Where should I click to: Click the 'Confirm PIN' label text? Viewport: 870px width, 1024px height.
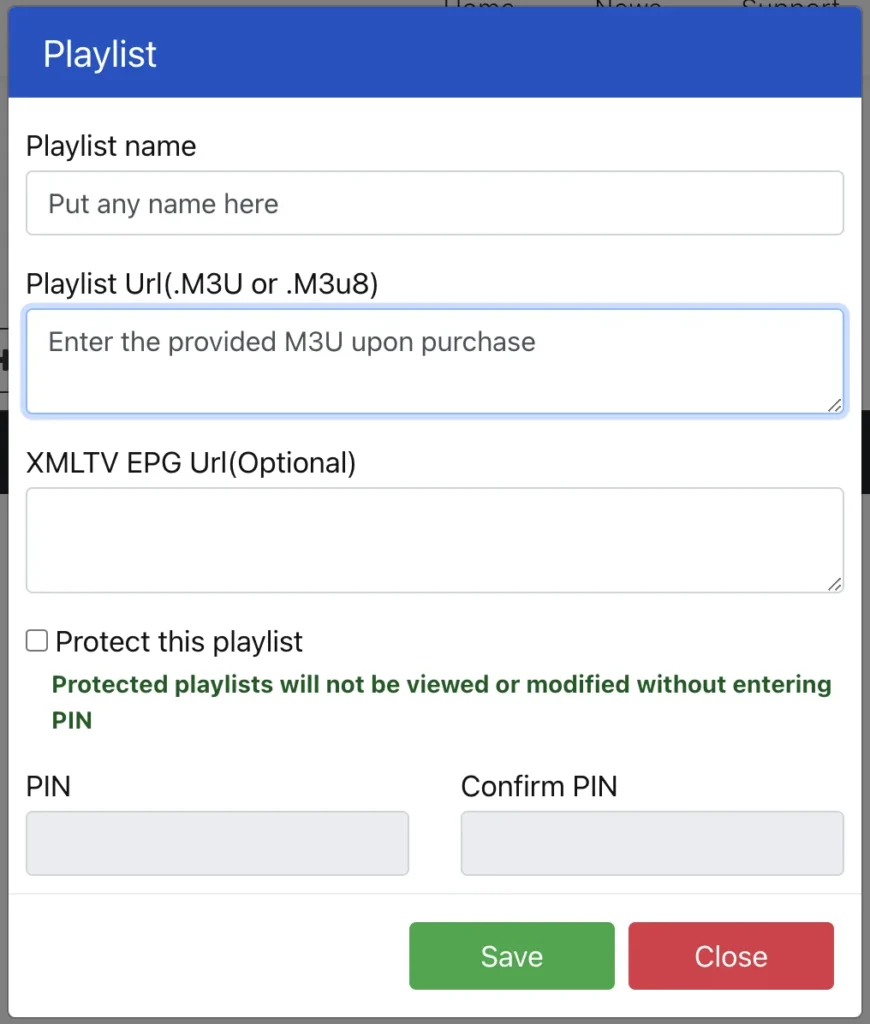(x=539, y=786)
